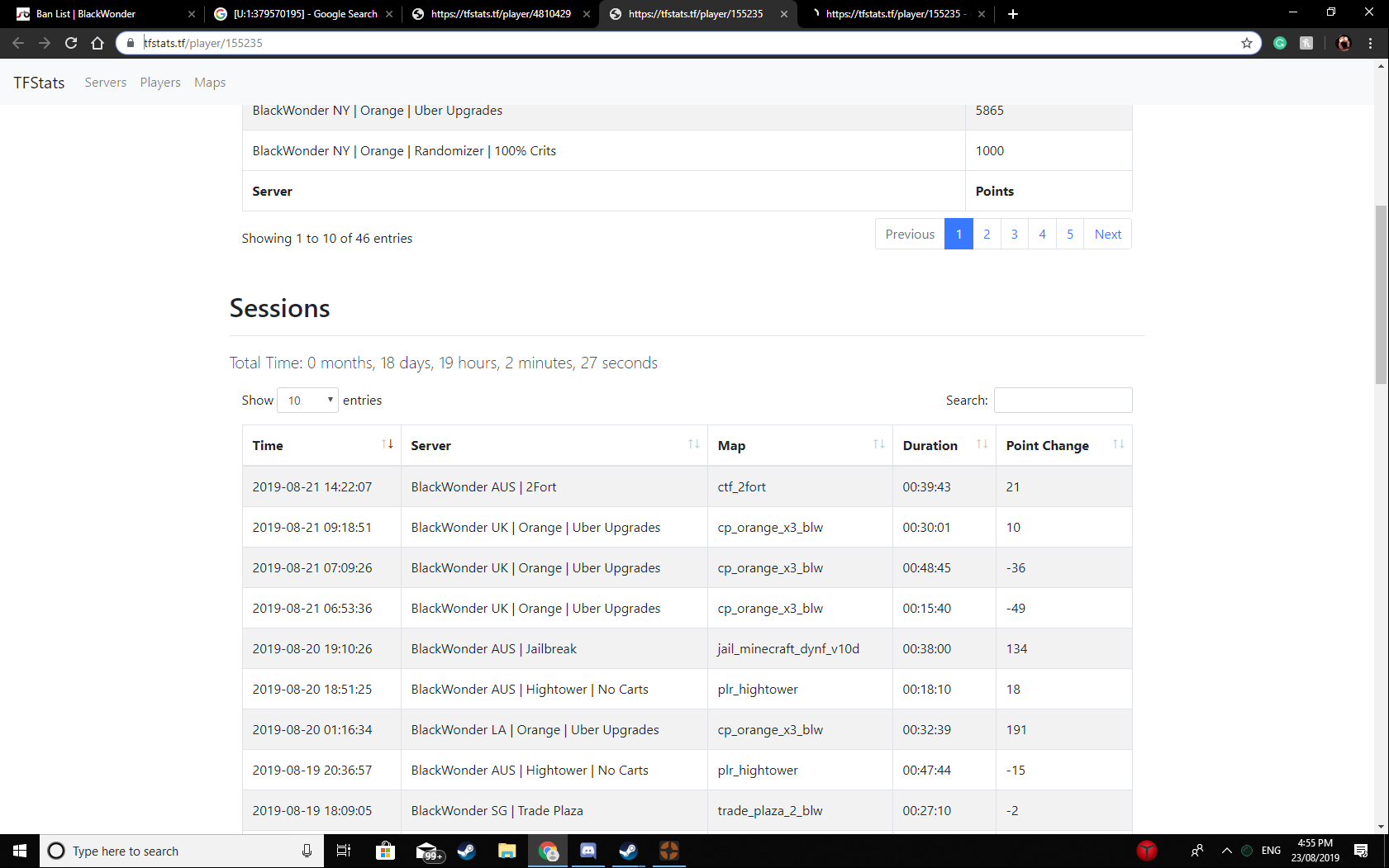Open the Maps nav item

pyautogui.click(x=210, y=83)
